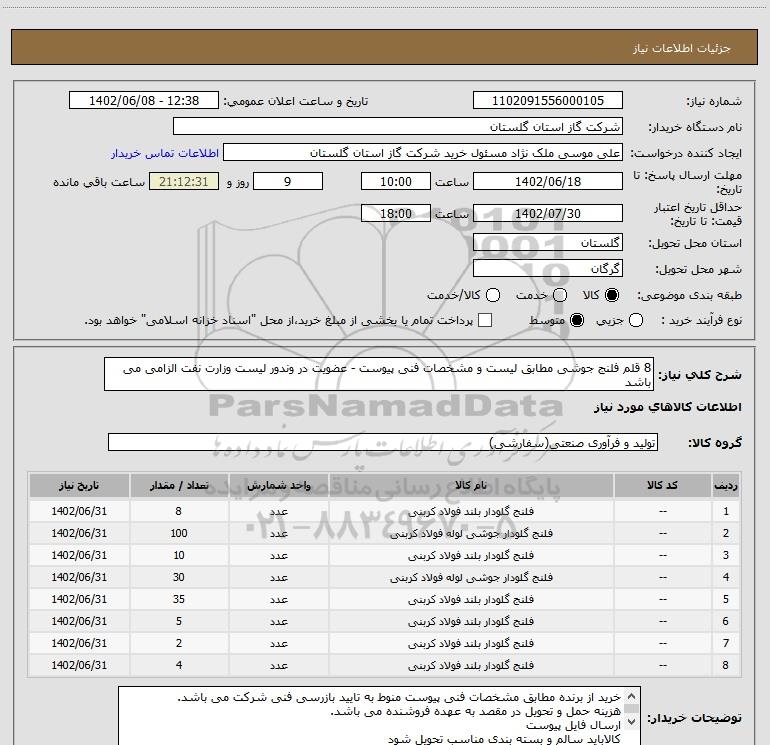Click the response deadline time 10:00
Viewport: 770px width, 745px height.
coord(396,181)
